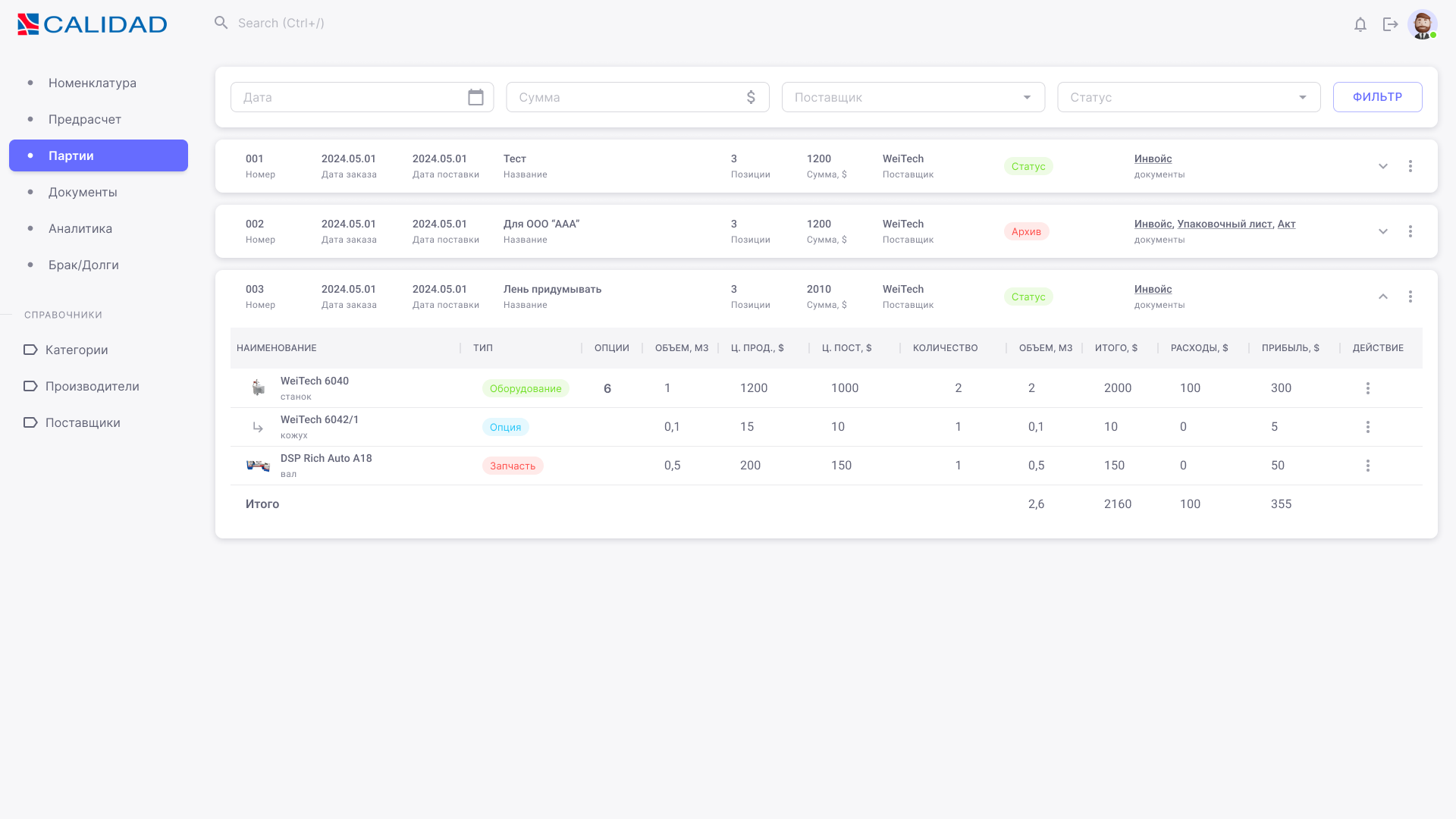1456x819 pixels.
Task: Open user avatar profile menu
Action: coord(1423,24)
